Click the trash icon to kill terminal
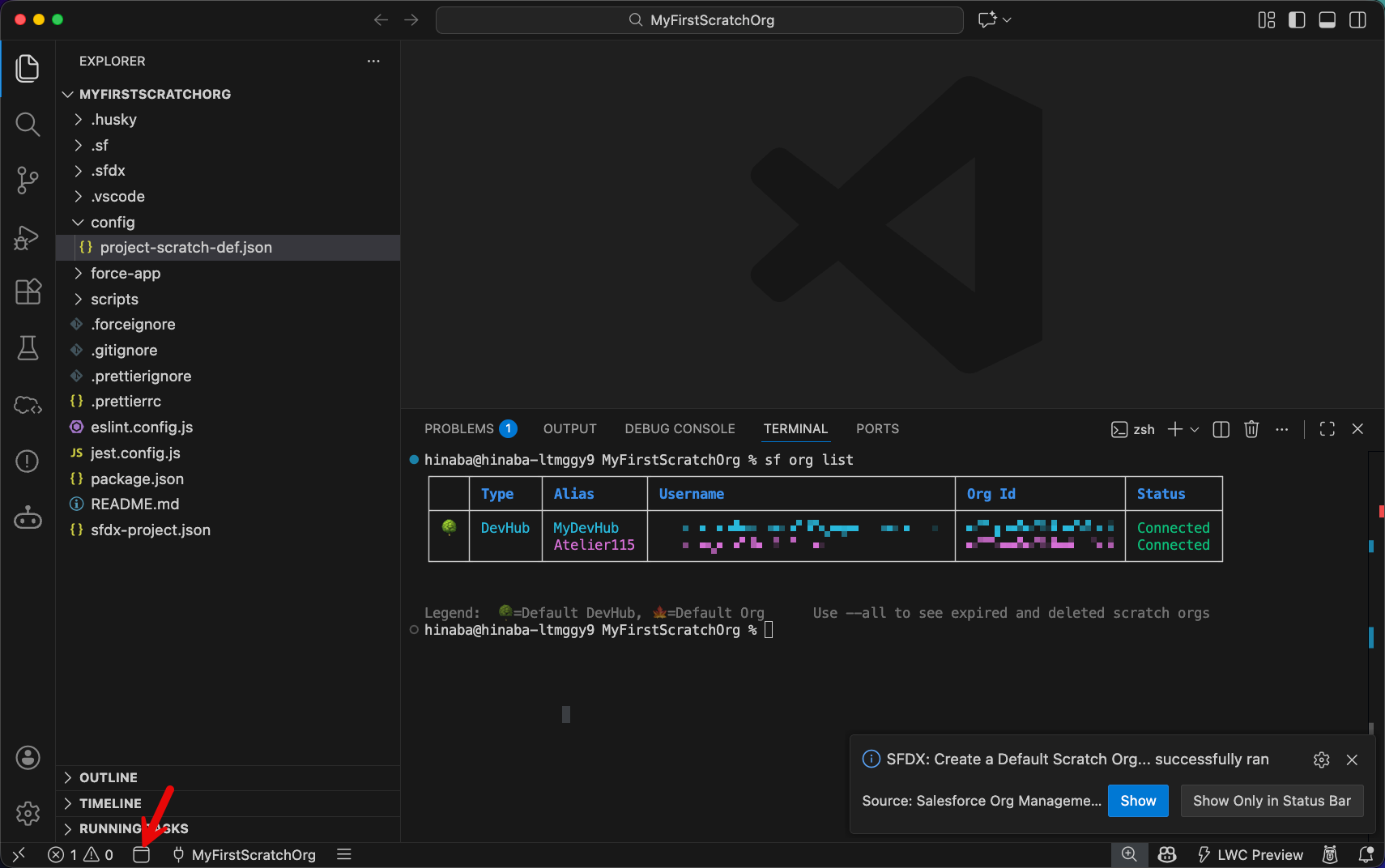The width and height of the screenshot is (1385, 868). tap(1251, 429)
